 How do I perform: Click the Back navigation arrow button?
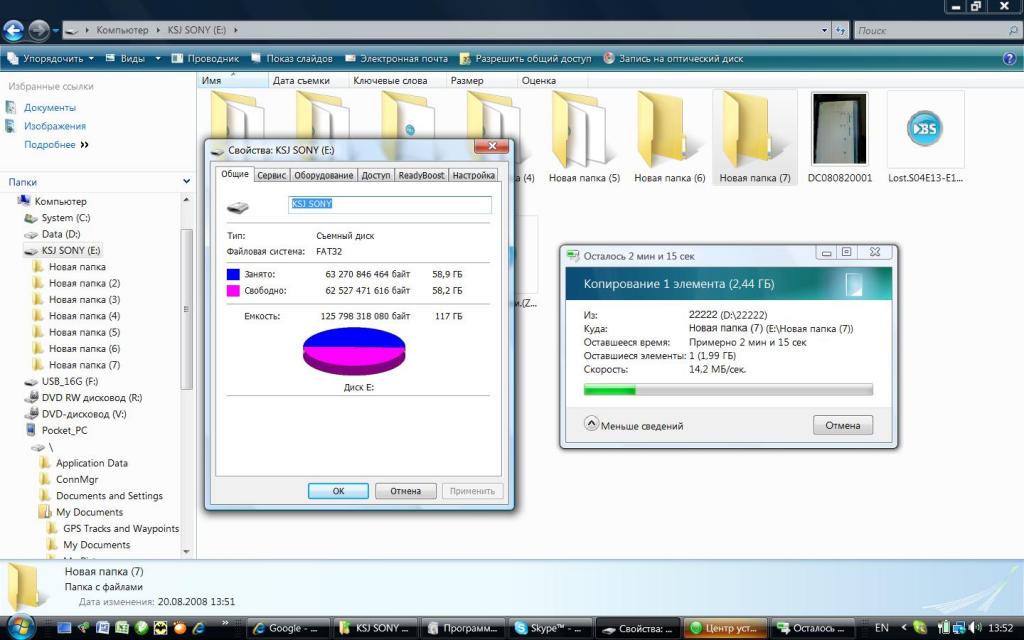(x=13, y=30)
